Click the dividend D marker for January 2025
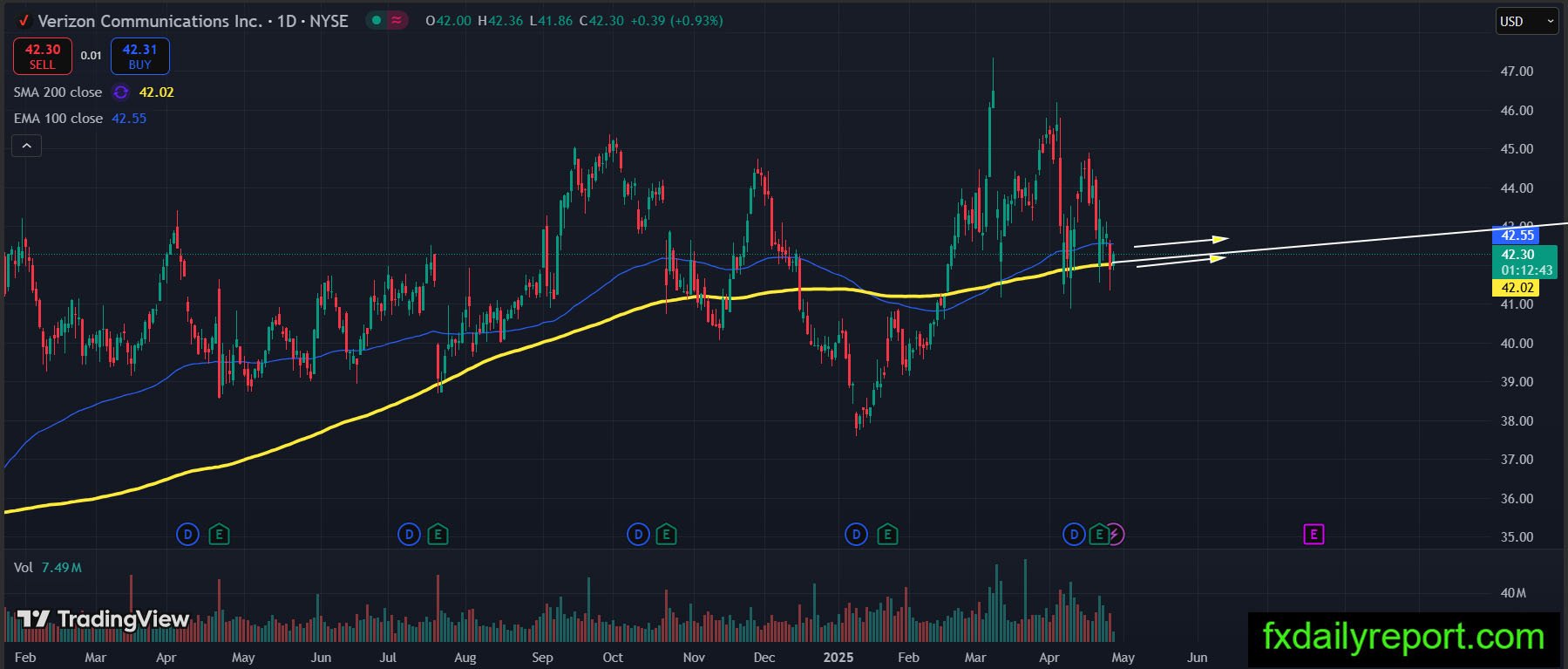The width and height of the screenshot is (1568, 669). 857,534
